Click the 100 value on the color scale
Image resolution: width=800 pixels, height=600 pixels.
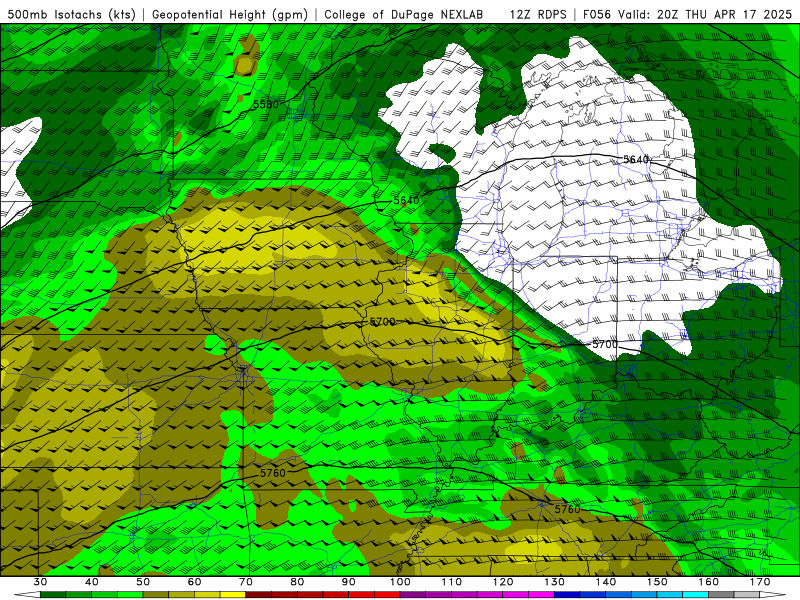pos(400,582)
